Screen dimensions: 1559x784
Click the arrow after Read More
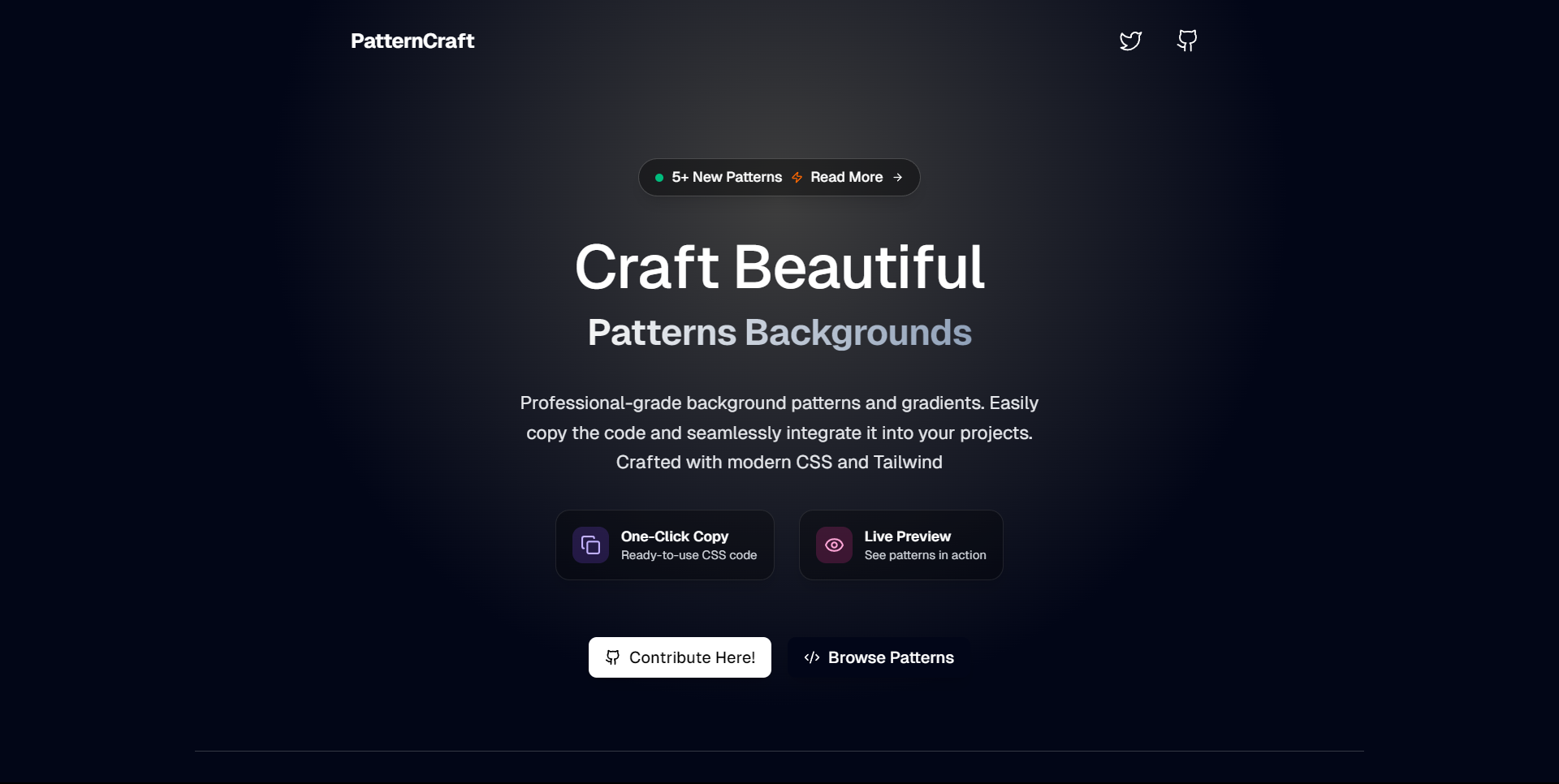pos(898,177)
